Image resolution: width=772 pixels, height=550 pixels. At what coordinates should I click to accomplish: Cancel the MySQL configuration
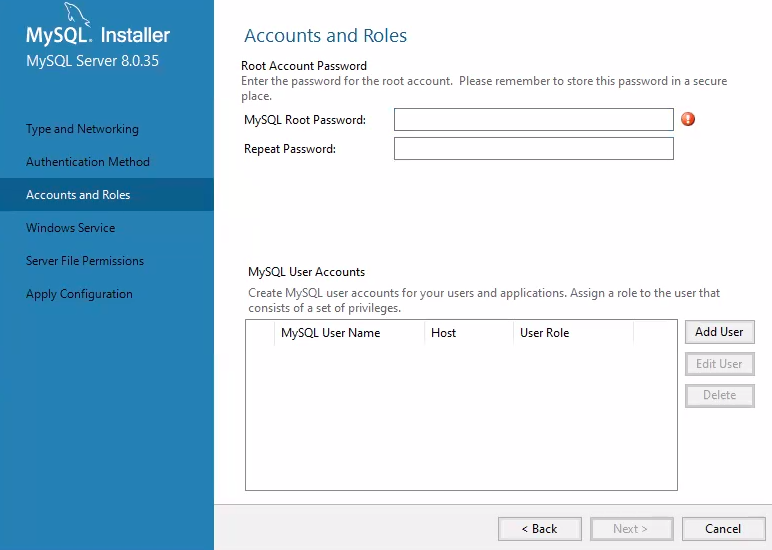(x=723, y=529)
